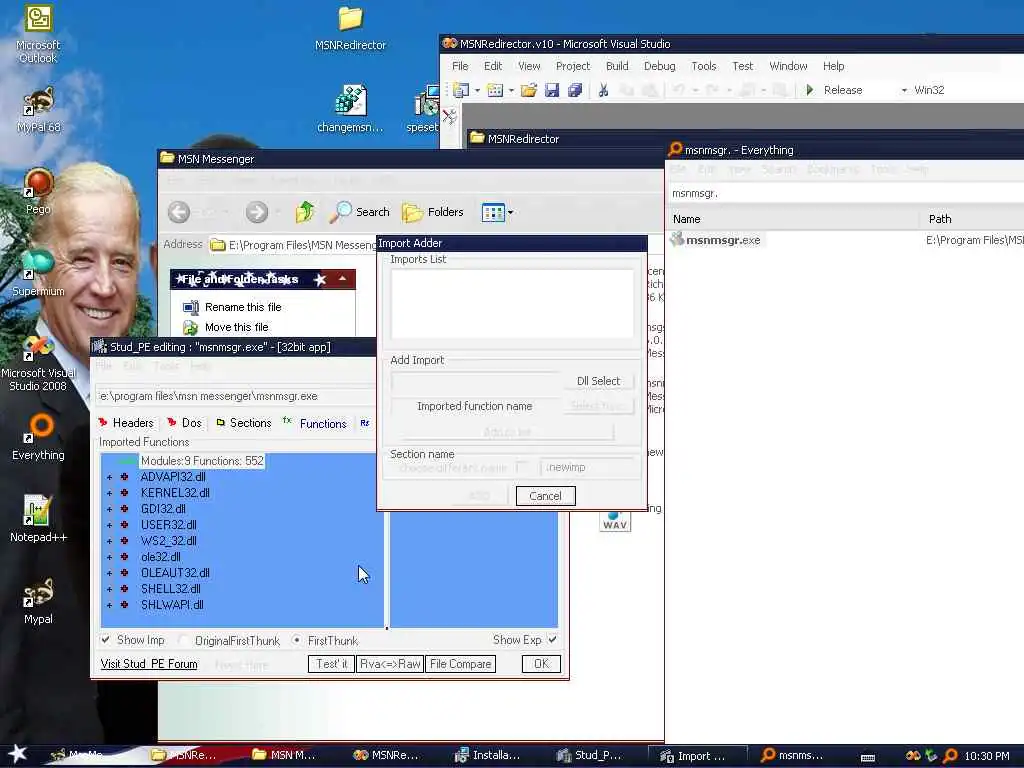Click the Save All icon in Visual Studio
The width and height of the screenshot is (1024, 768).
(575, 90)
